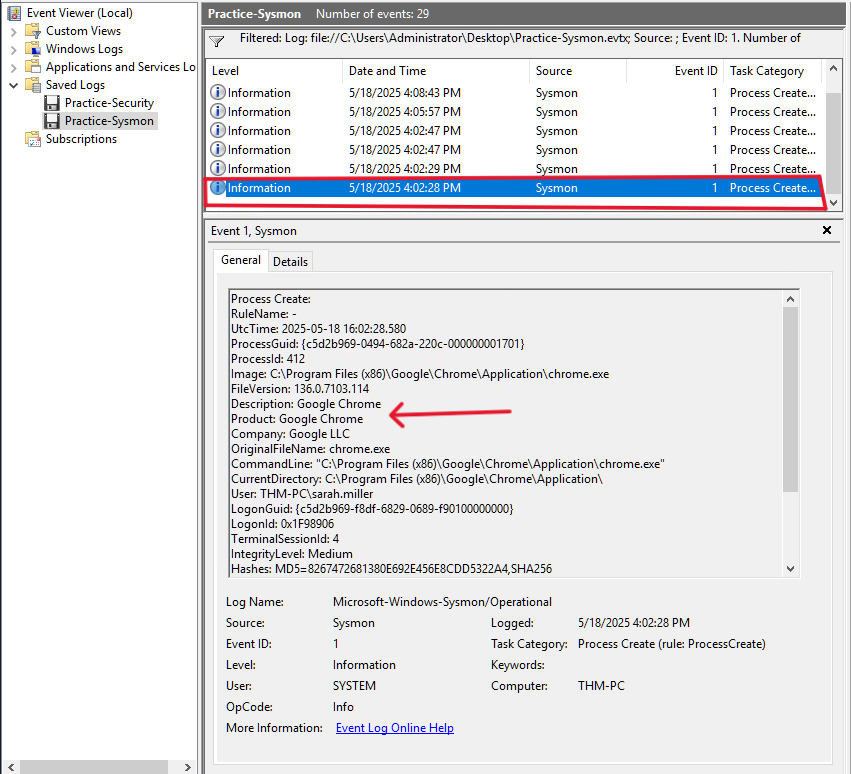
Task: Sort events by Date and Time column
Action: tap(387, 71)
